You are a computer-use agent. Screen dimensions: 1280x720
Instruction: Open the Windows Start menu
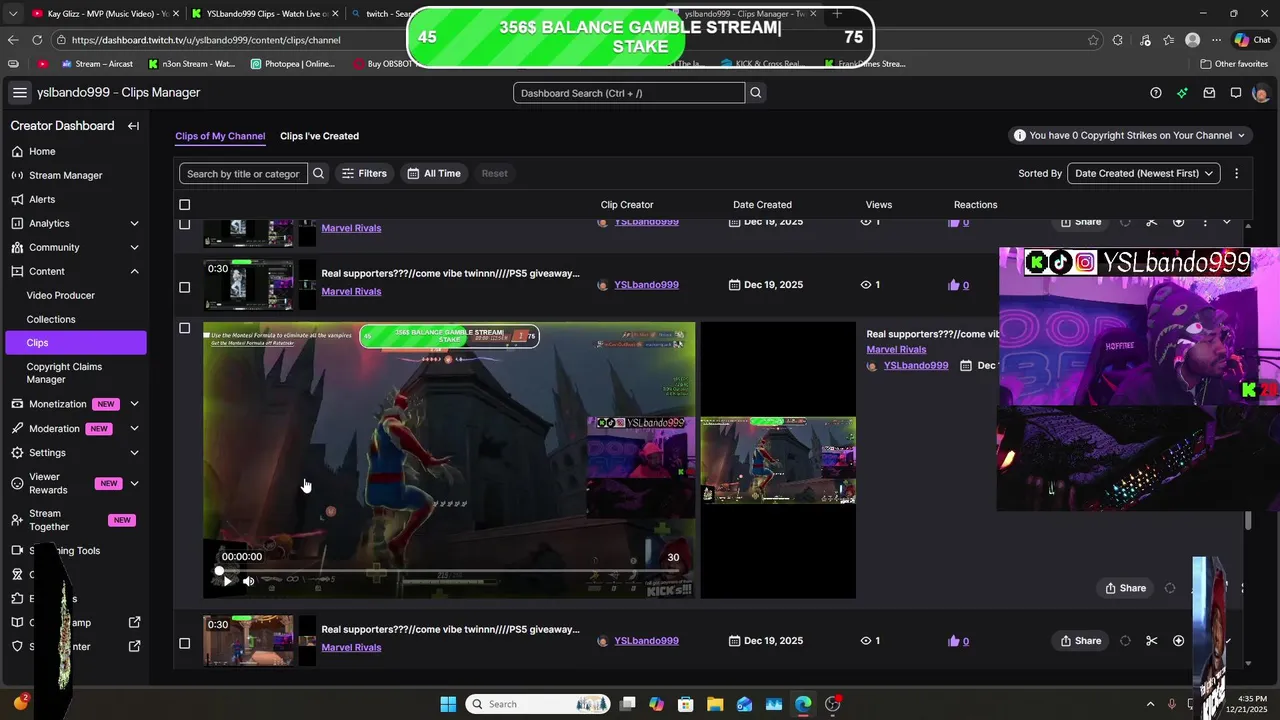(x=448, y=704)
